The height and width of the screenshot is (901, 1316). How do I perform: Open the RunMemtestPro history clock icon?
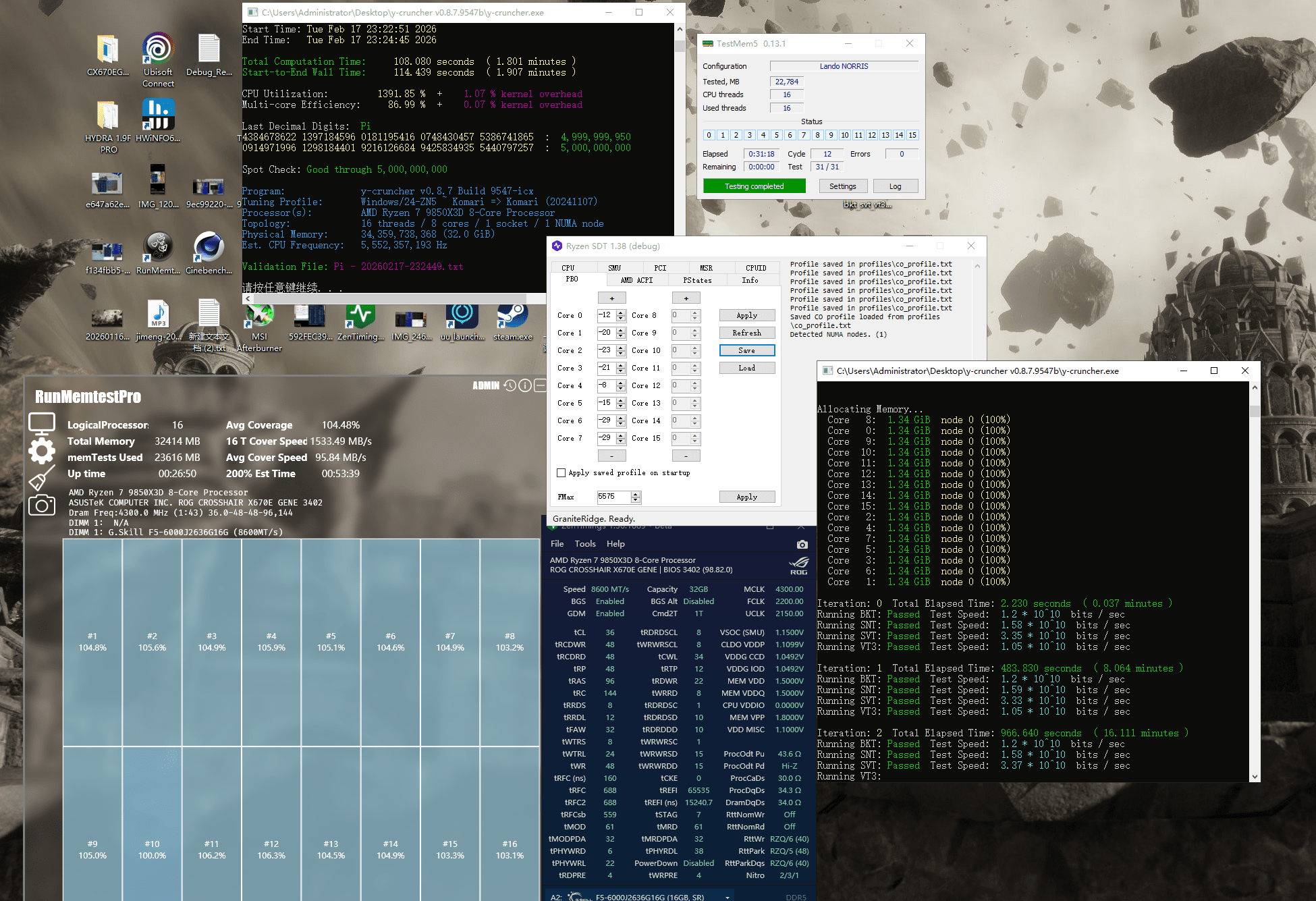pyautogui.click(x=510, y=385)
